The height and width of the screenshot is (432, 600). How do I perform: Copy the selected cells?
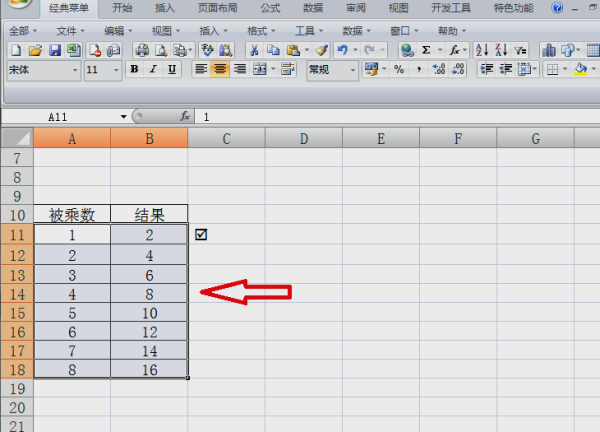pyautogui.click(x=273, y=50)
